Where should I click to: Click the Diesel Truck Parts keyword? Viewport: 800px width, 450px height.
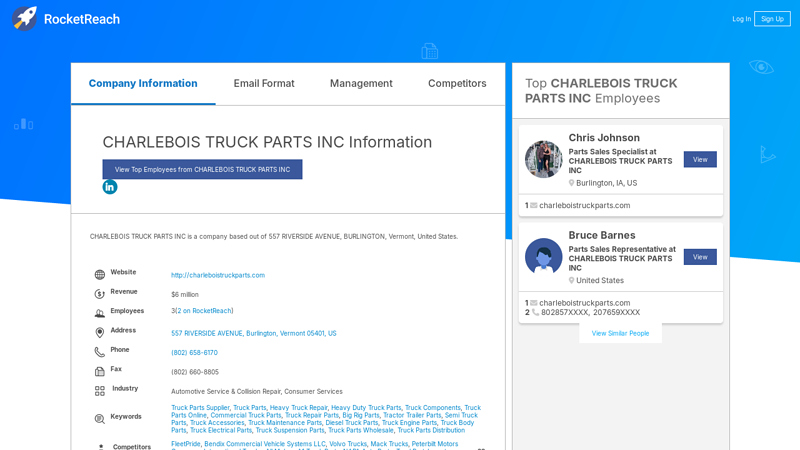click(352, 422)
